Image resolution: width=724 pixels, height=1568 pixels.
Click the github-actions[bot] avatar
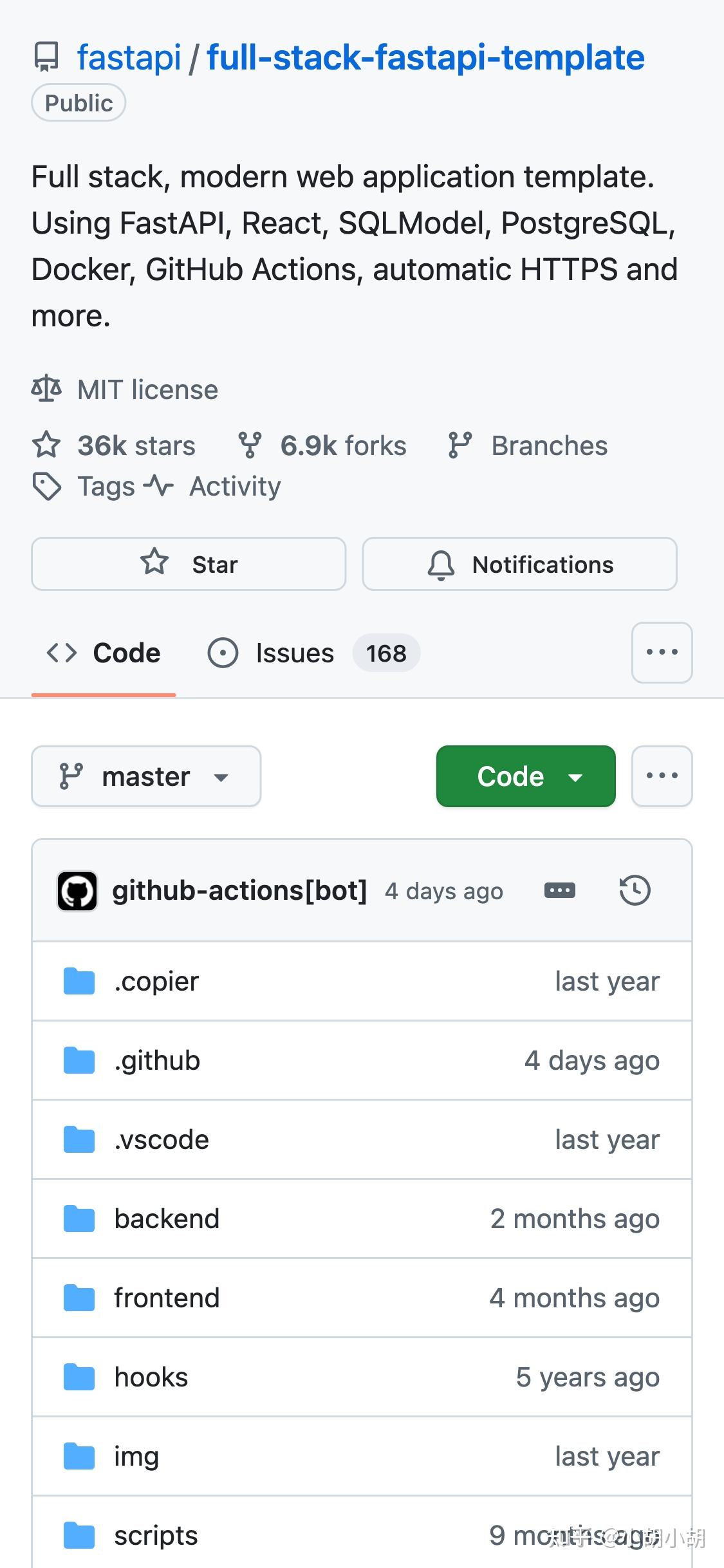tap(77, 891)
